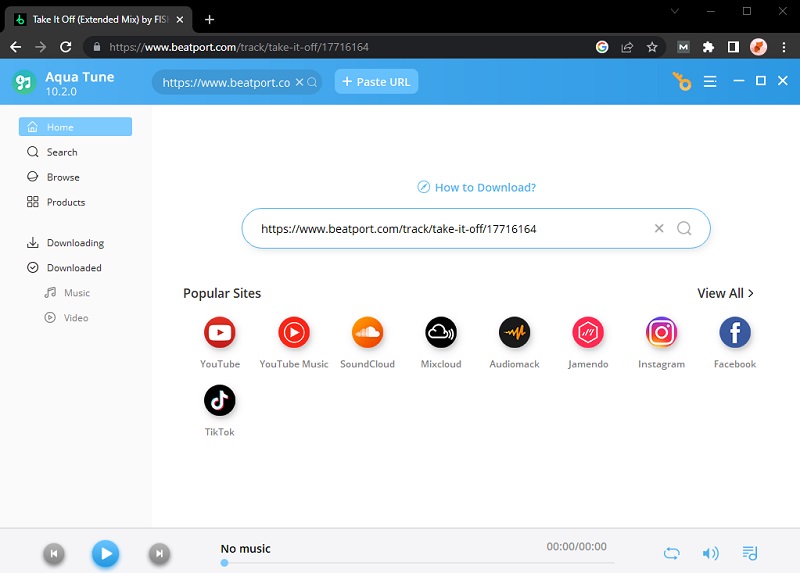The image size is (800, 573).
Task: Click the 10.2.0 version number
Action: (61, 92)
